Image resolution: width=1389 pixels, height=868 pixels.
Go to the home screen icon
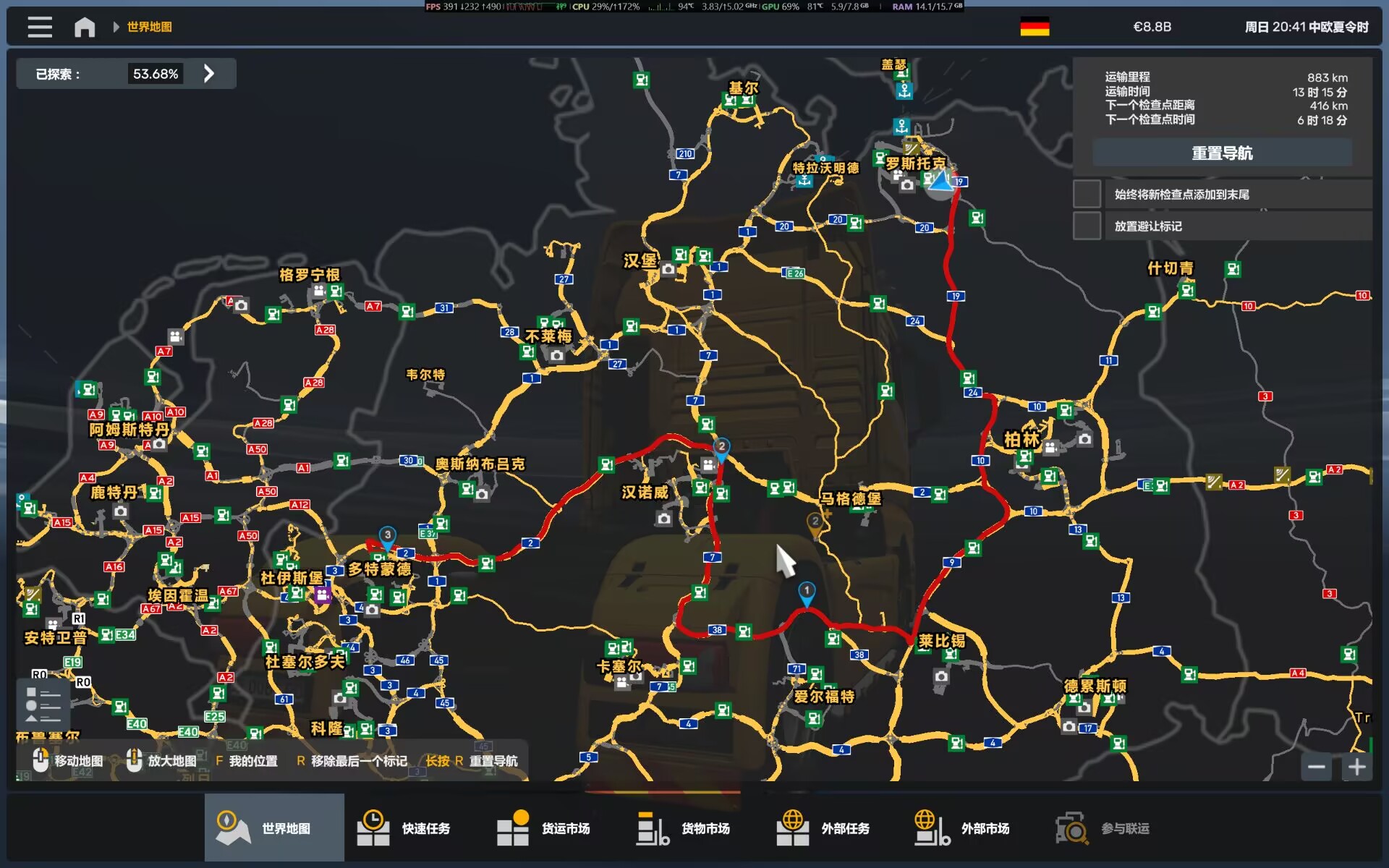[85, 27]
